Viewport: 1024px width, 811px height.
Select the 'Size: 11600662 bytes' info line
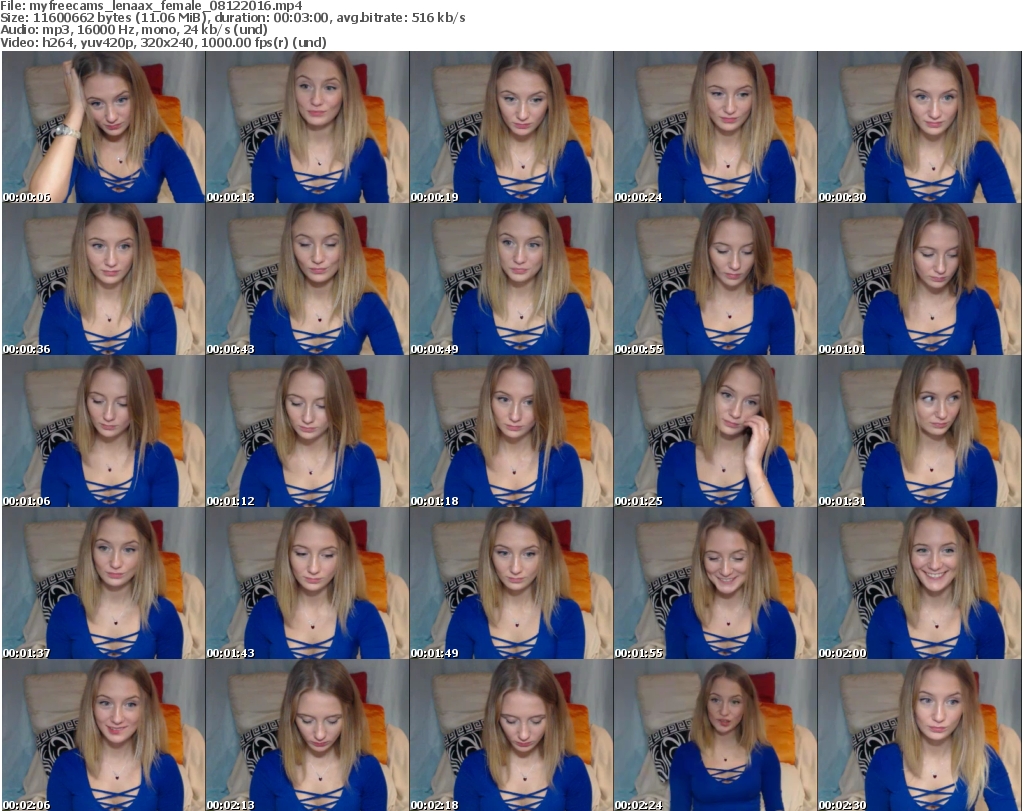tap(232, 18)
